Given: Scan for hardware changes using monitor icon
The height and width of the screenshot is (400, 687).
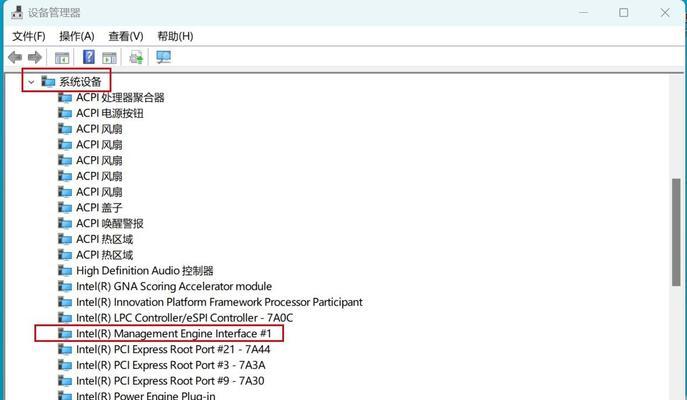Looking at the screenshot, I should pos(164,57).
